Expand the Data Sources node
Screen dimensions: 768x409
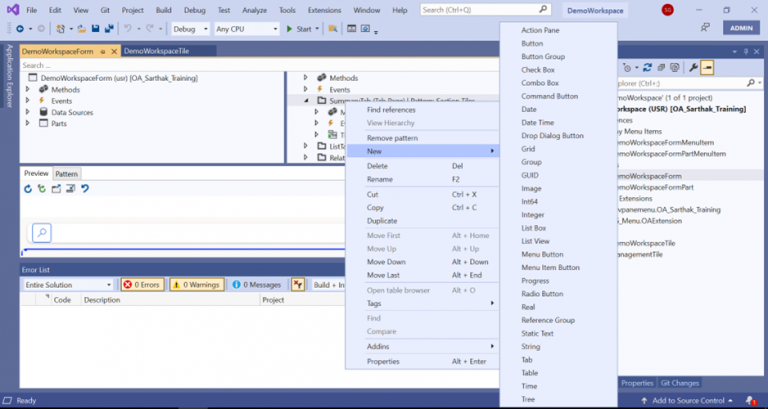28,112
